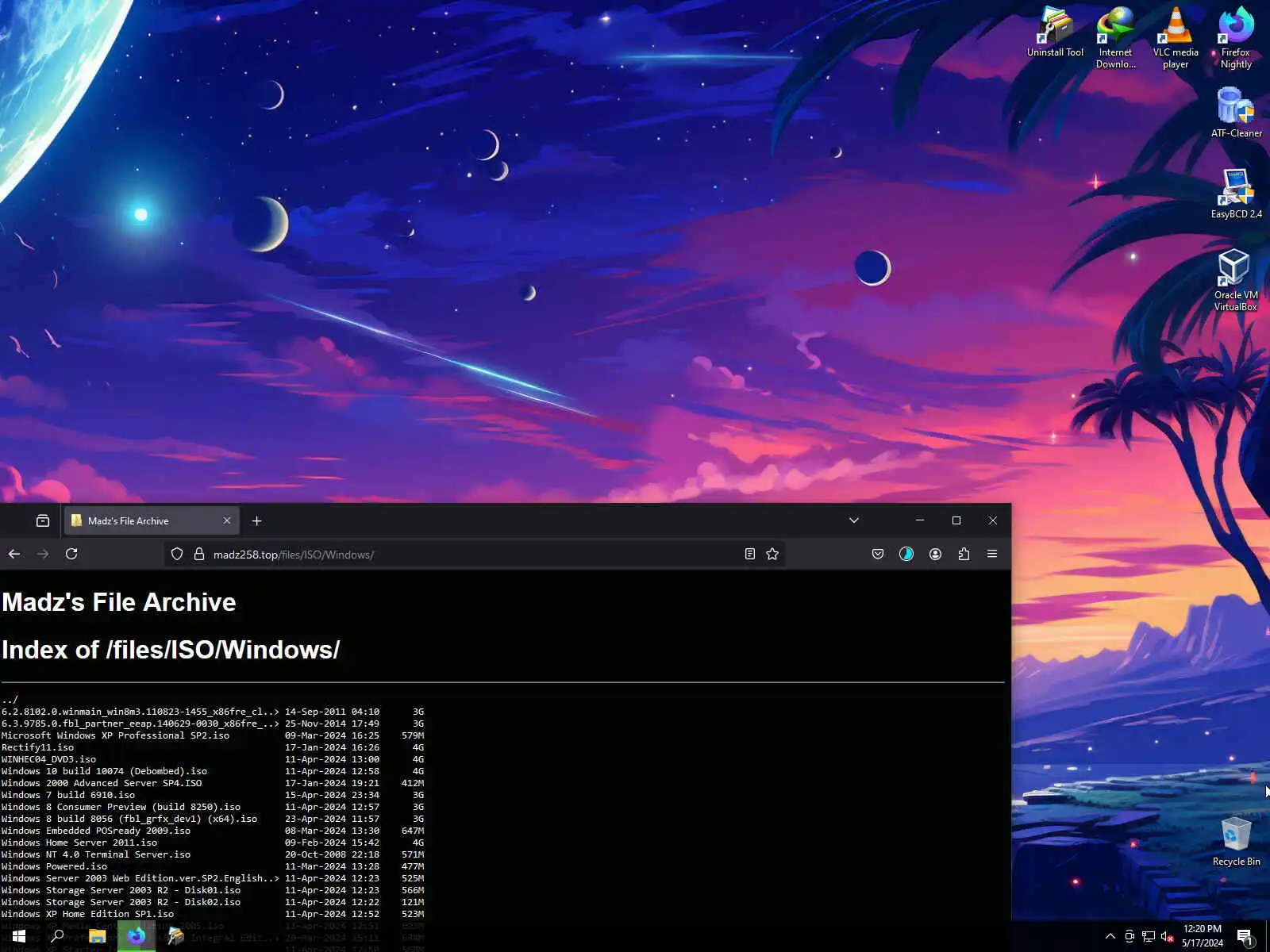Open File Explorer from the taskbar
Viewport: 1270px width, 952px height.
point(97,936)
